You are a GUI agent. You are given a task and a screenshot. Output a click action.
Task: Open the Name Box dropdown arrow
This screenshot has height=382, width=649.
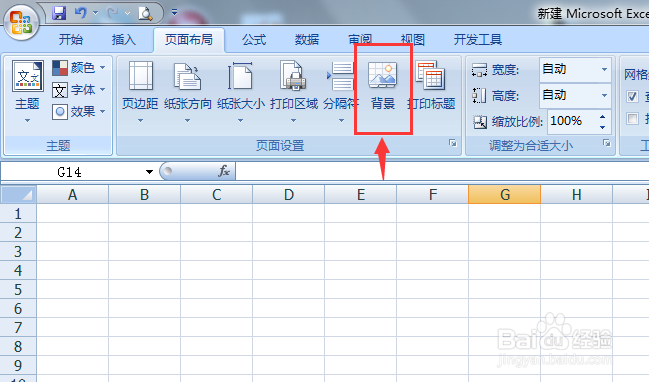tap(149, 172)
